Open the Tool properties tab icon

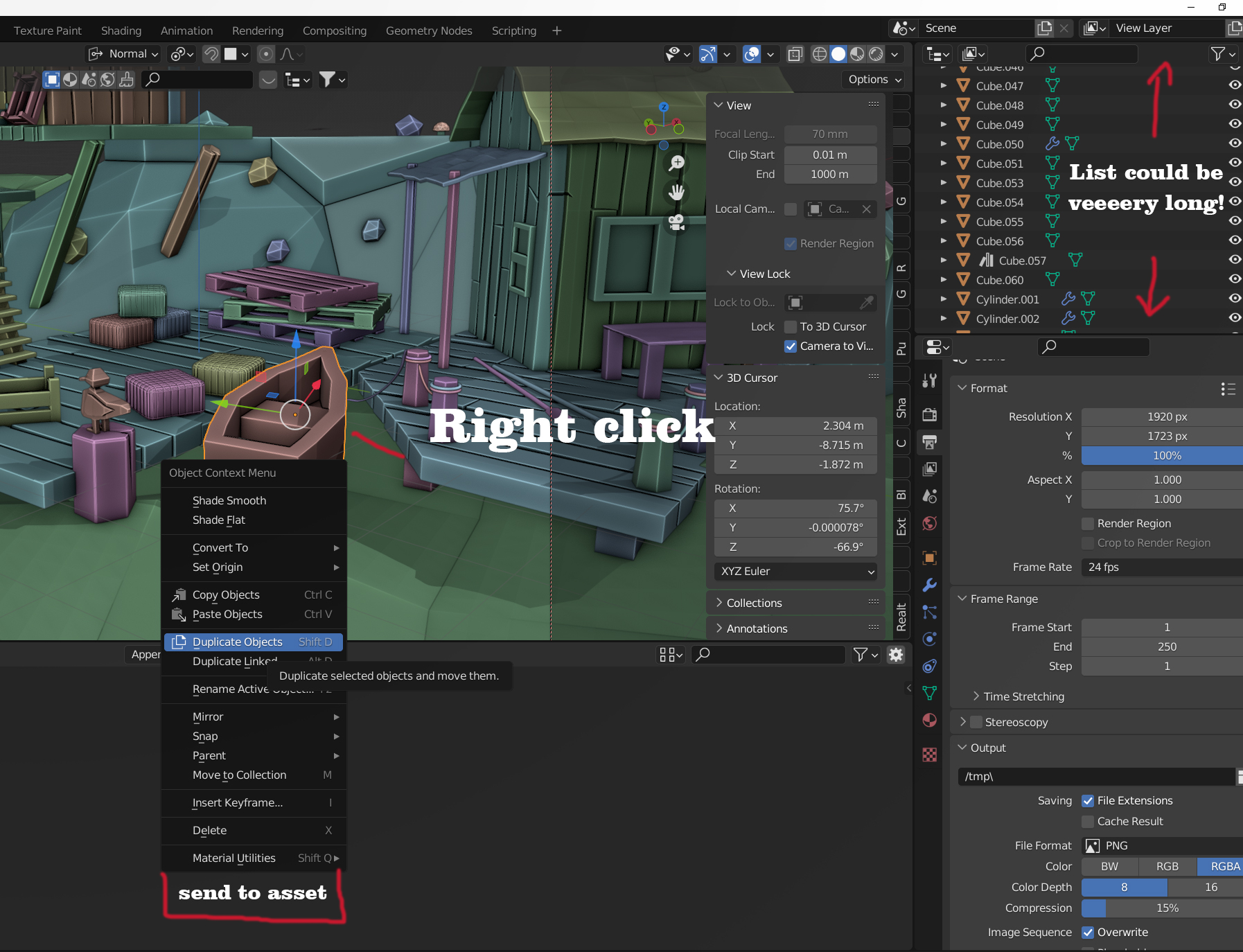(x=930, y=380)
